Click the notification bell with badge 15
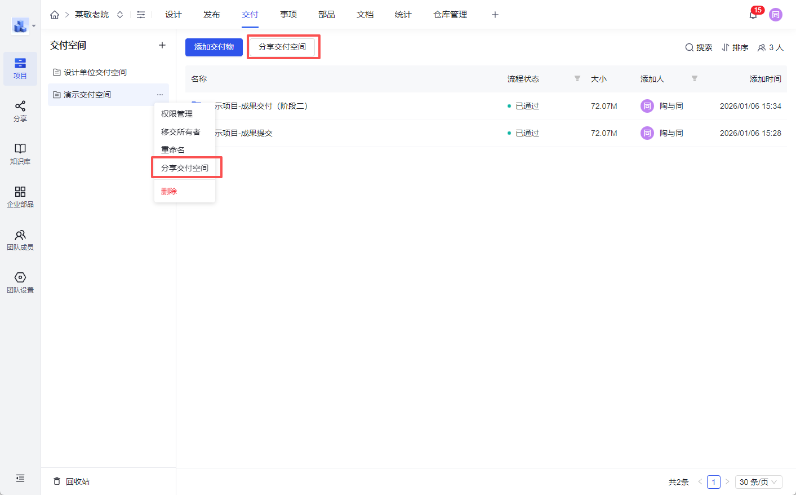796x495 pixels. [753, 15]
